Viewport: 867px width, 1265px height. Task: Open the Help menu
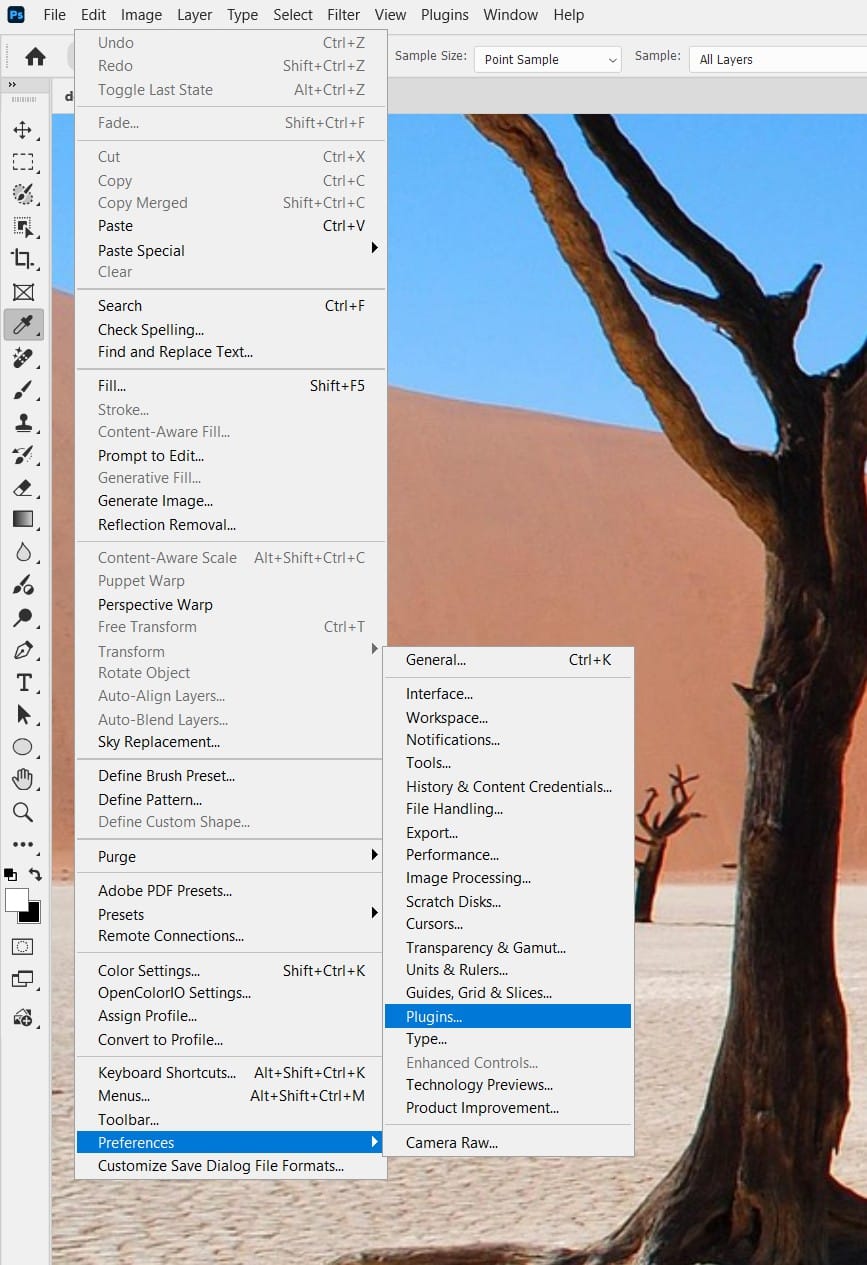[568, 15]
